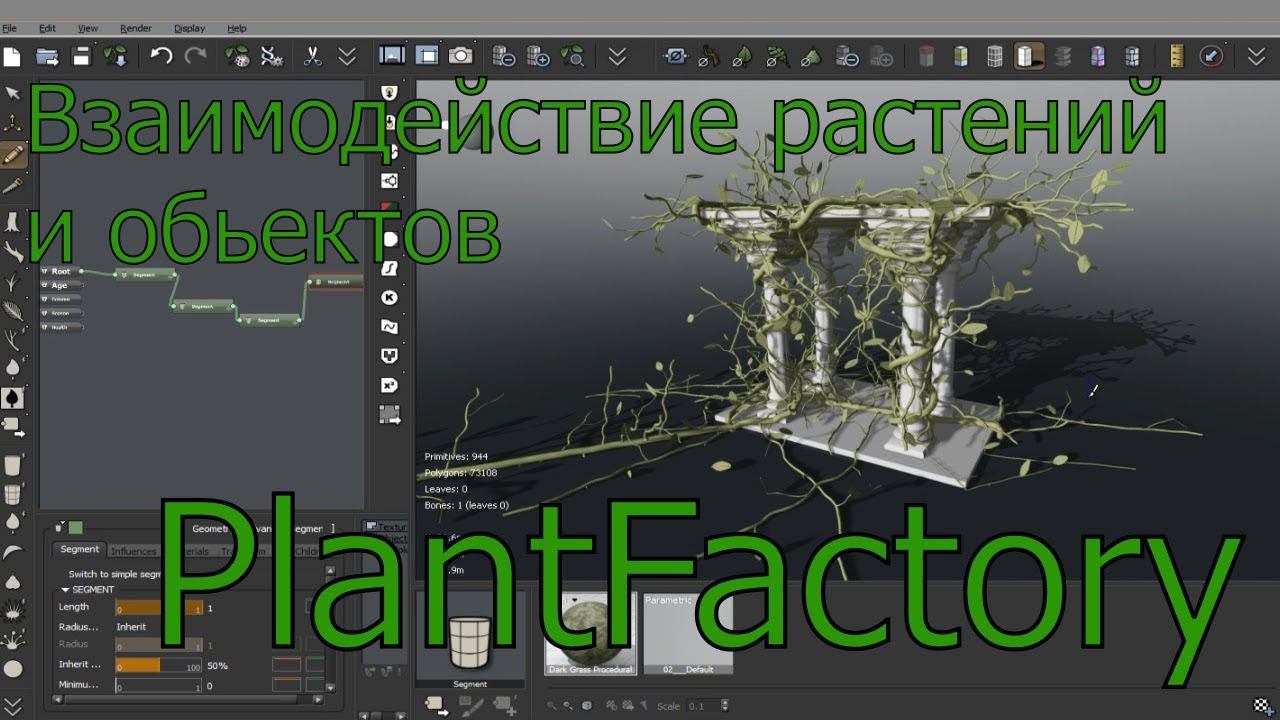Open the Edit menu

(47, 29)
